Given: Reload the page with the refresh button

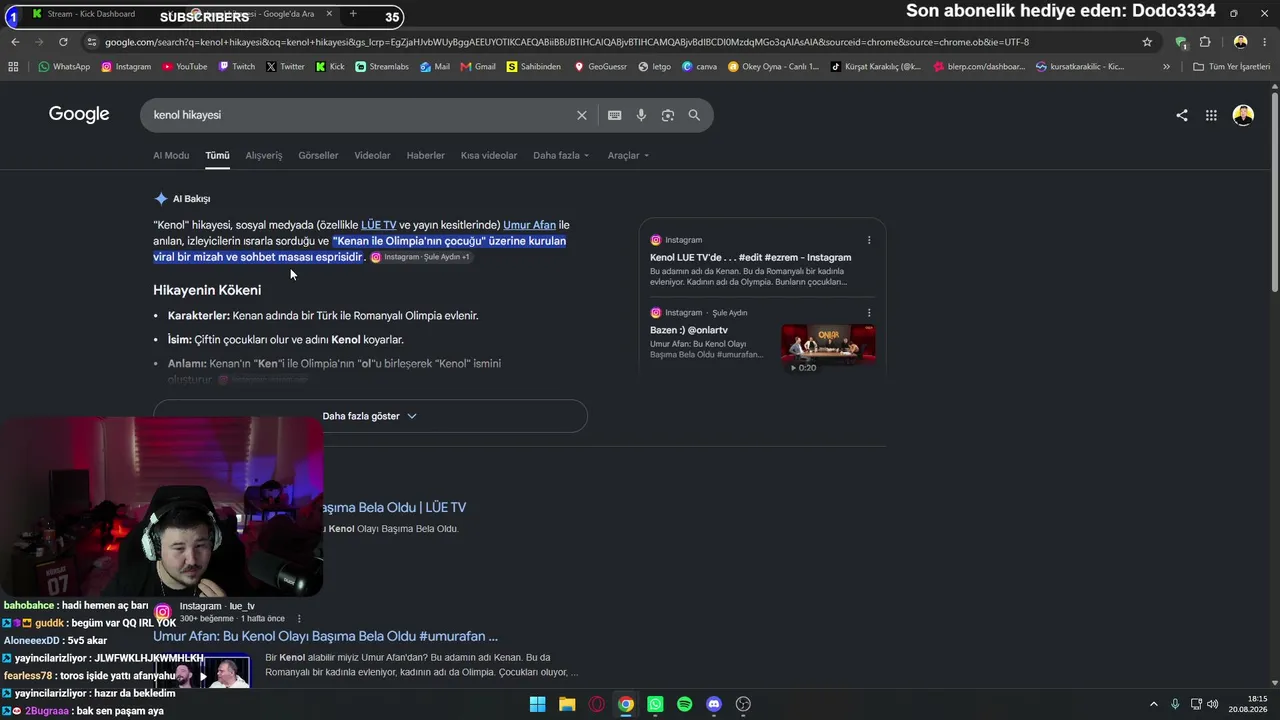Looking at the screenshot, I should point(63,42).
